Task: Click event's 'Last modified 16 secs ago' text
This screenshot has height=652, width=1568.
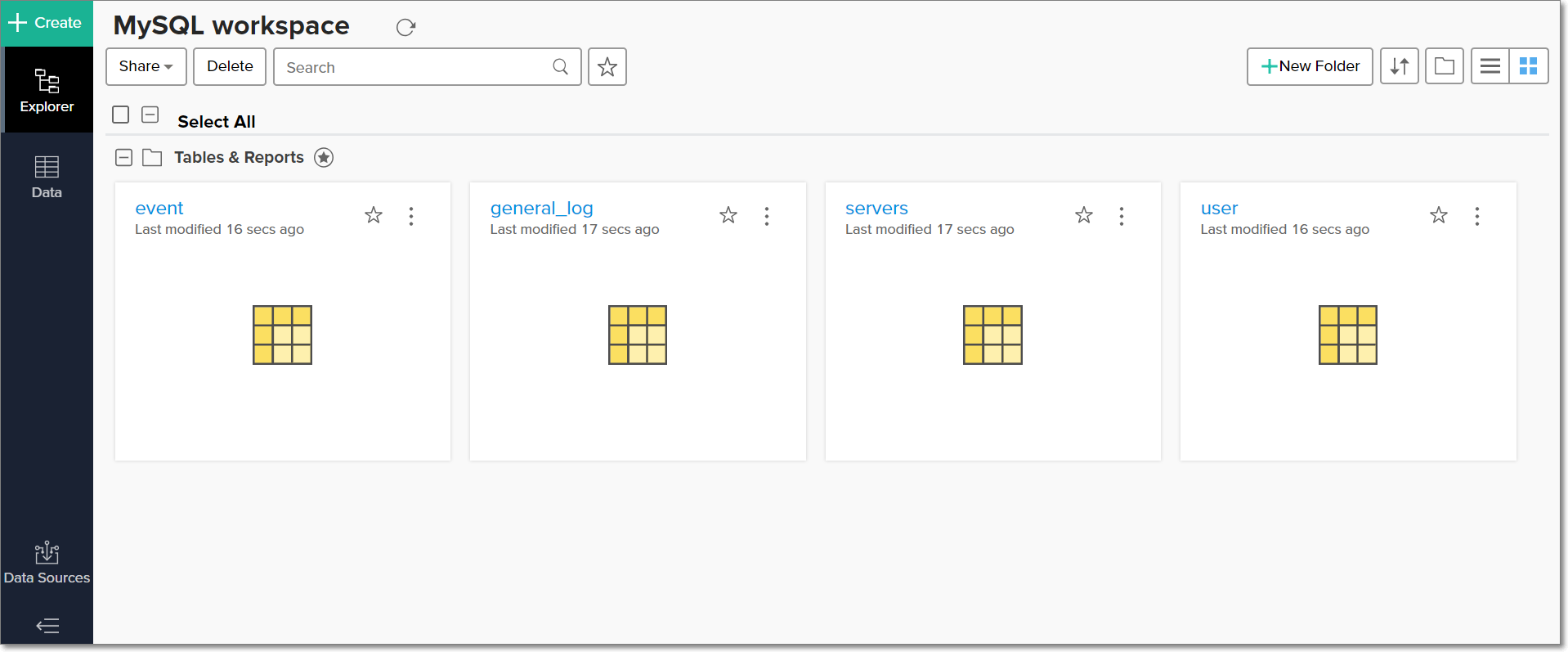Action: coord(219,230)
